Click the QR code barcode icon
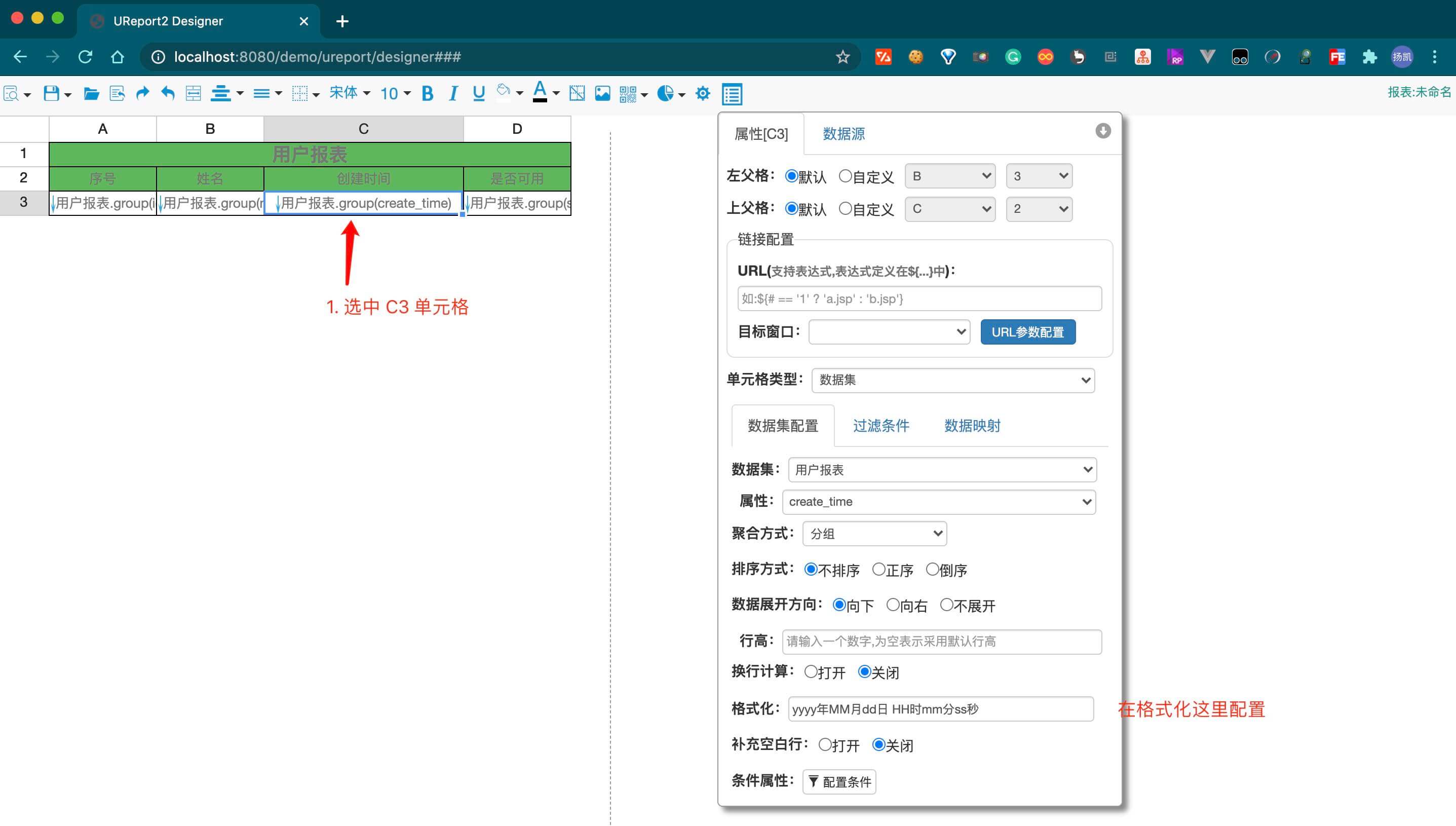Image resolution: width=1456 pixels, height=826 pixels. coord(628,93)
